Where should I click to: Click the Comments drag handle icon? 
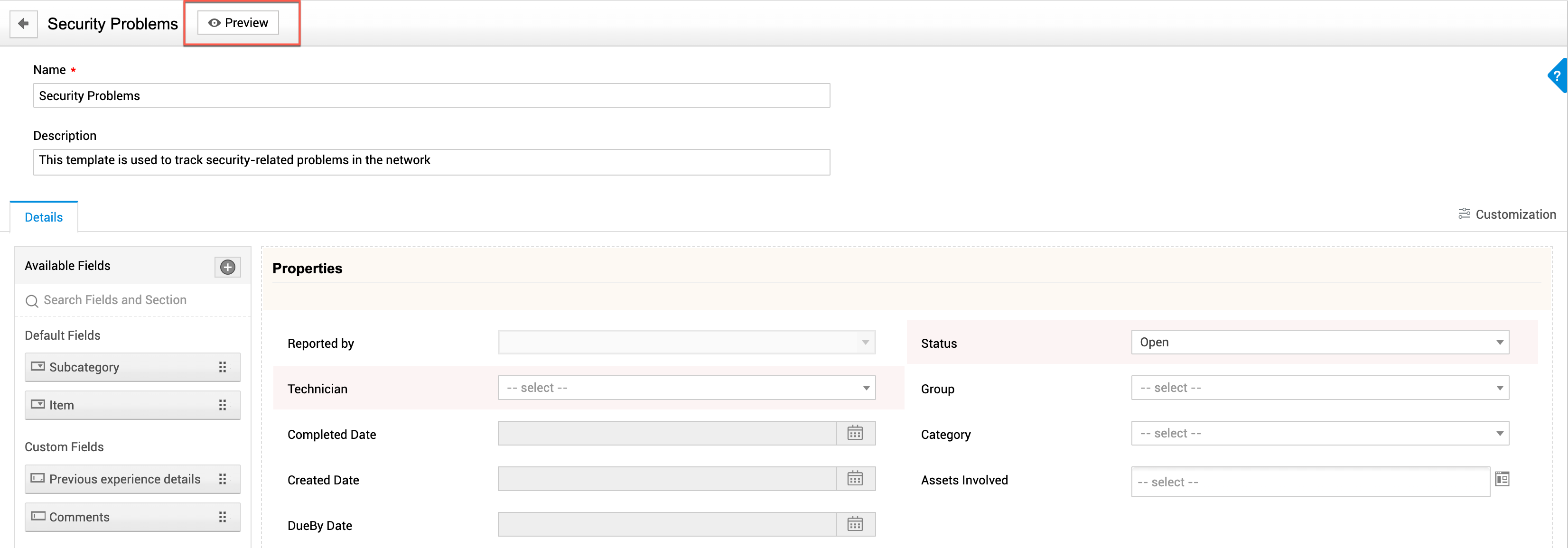point(223,517)
